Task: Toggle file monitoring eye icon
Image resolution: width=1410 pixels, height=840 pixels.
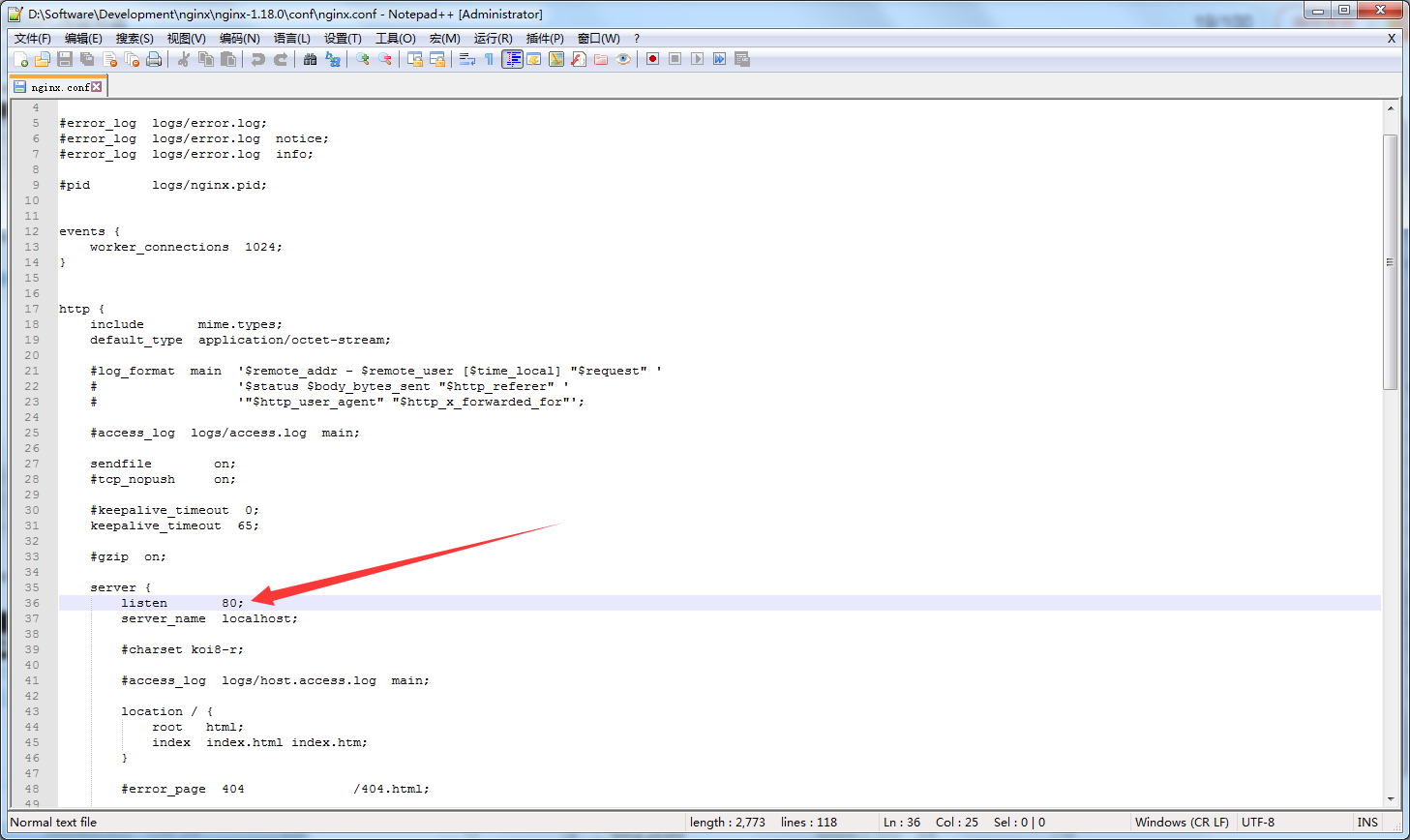Action: [623, 59]
